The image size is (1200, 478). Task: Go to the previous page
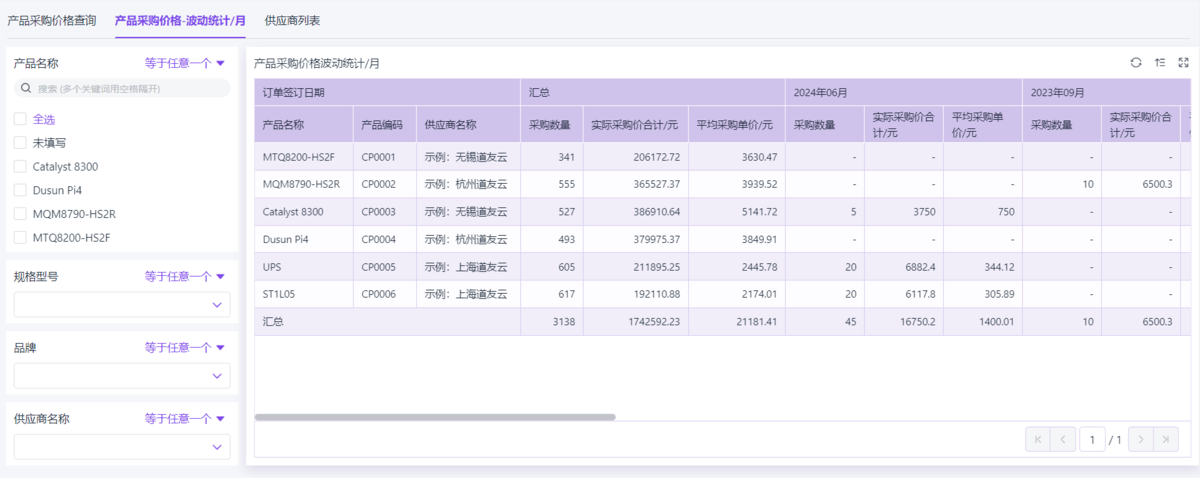point(1064,439)
